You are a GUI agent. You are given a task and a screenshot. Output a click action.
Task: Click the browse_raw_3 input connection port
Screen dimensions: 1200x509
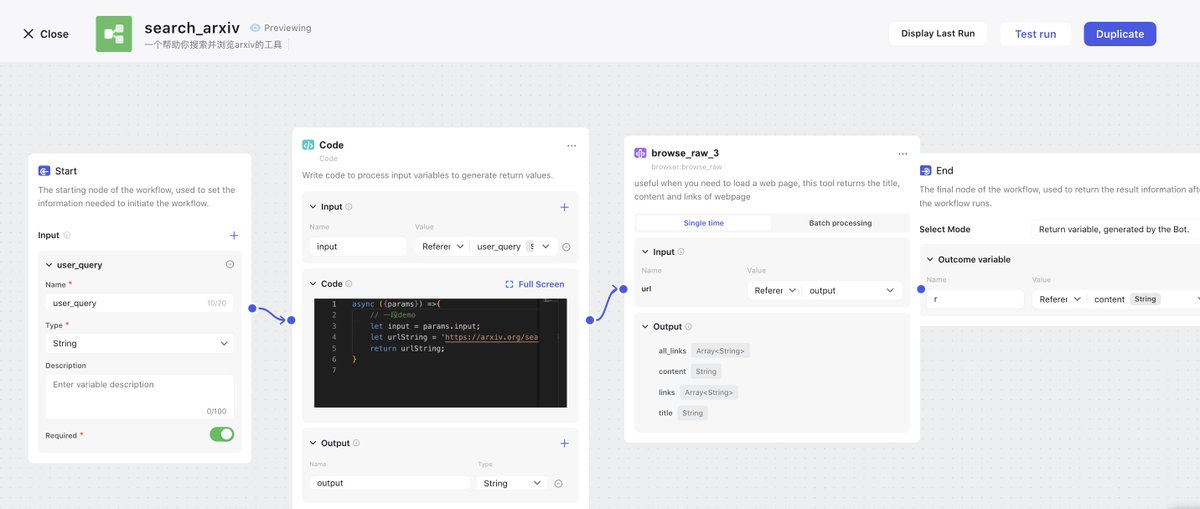coord(623,289)
